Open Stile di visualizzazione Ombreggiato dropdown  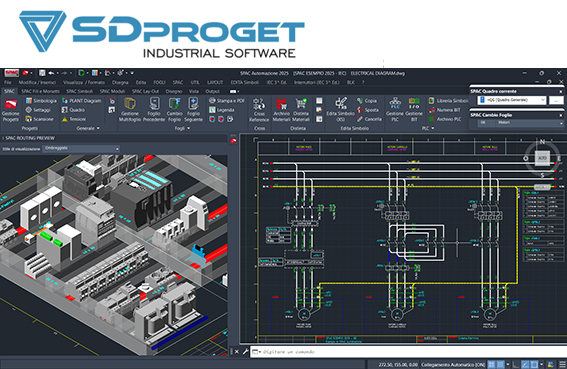[x=81, y=148]
